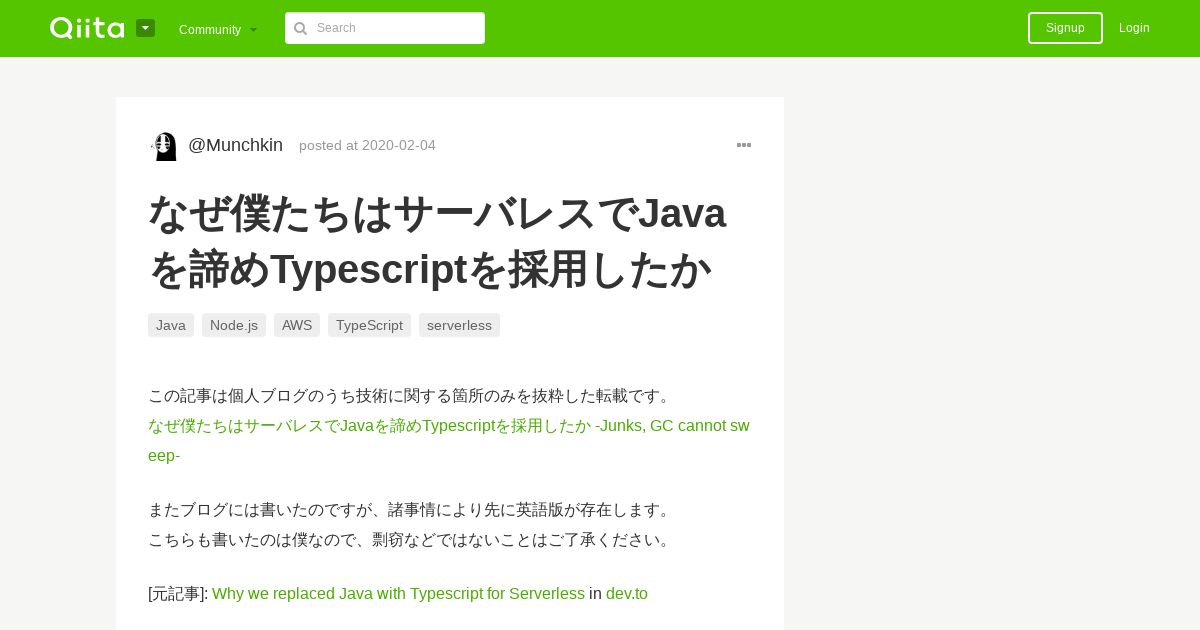The width and height of the screenshot is (1200, 630).
Task: Open the dev.to link
Action: (x=627, y=594)
